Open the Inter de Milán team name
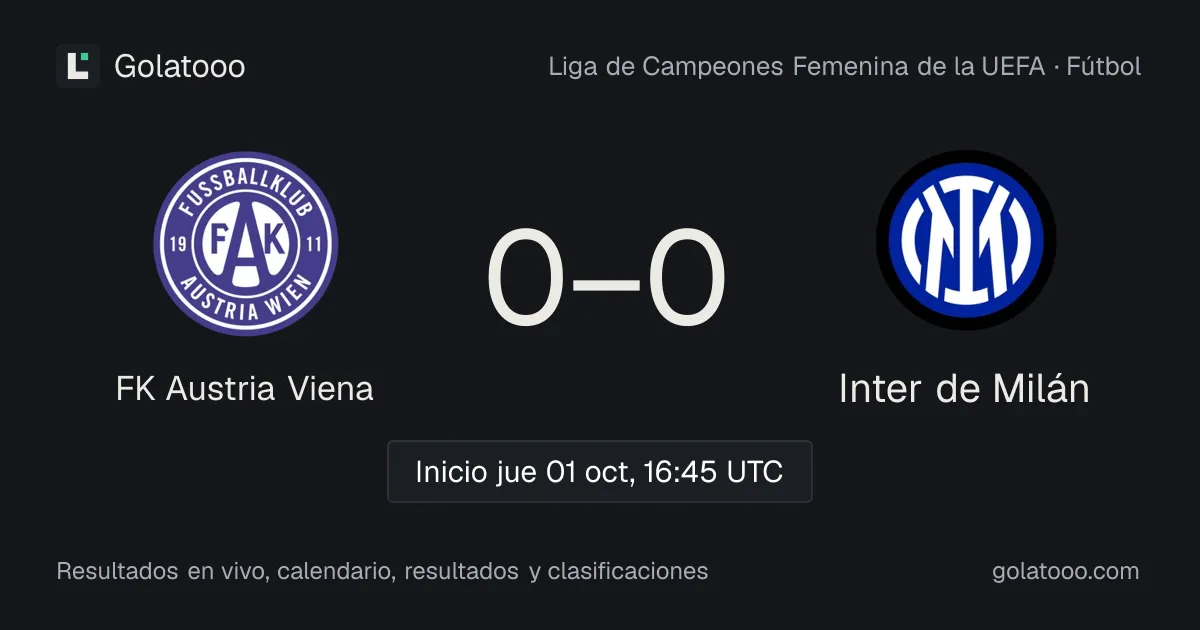 [964, 389]
